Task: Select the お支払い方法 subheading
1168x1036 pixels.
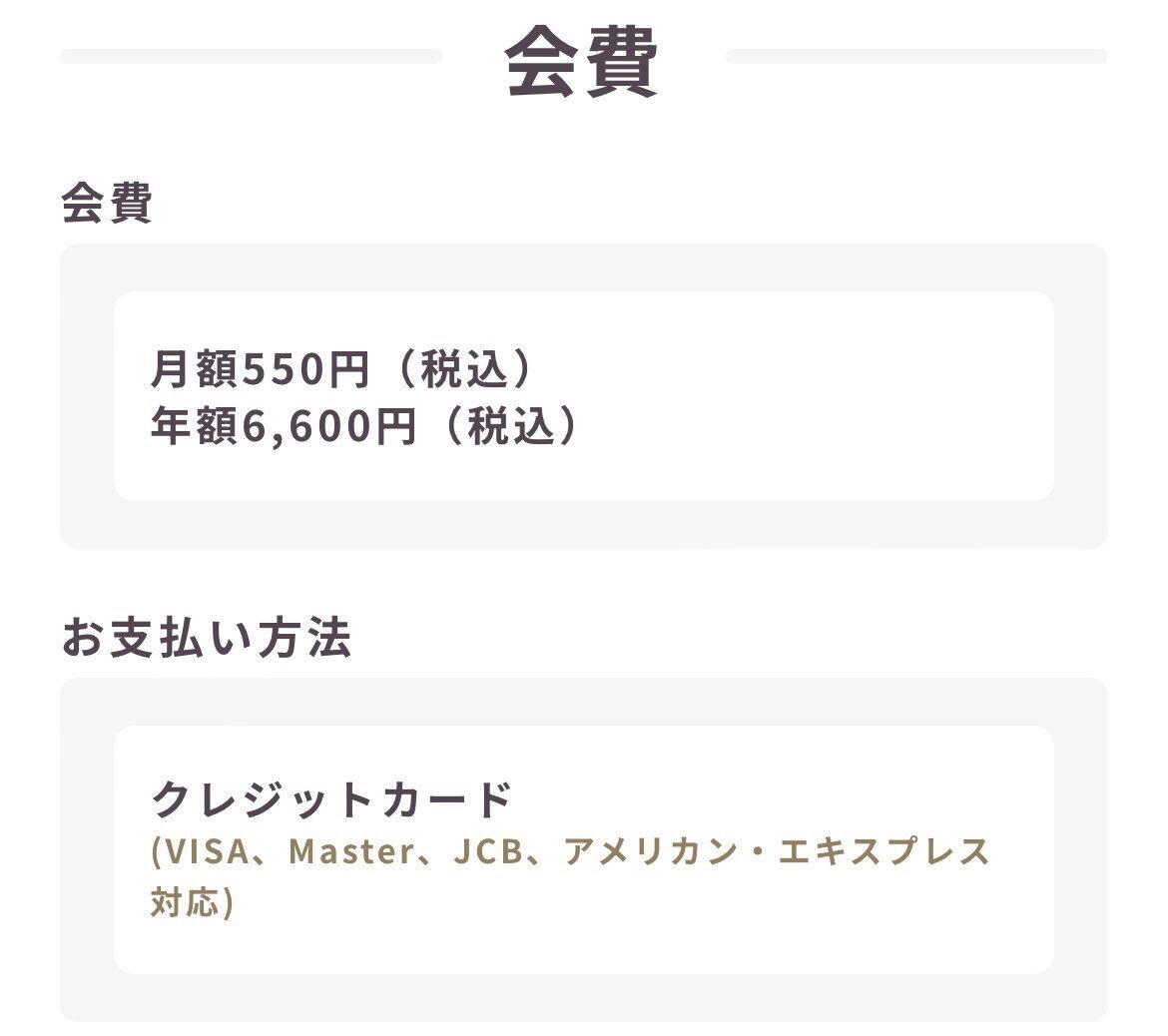Action: coord(207,638)
